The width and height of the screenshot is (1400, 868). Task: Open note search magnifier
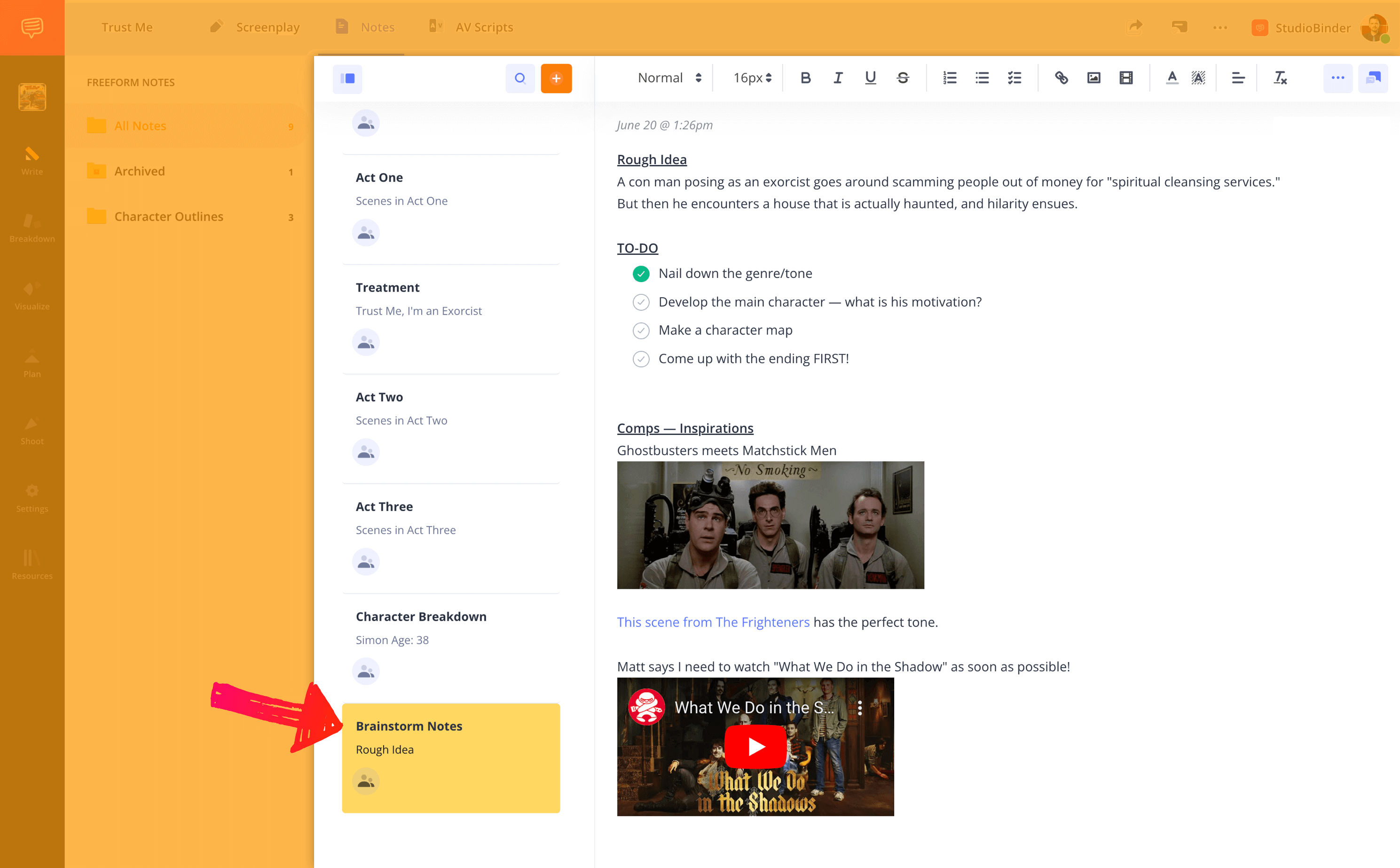[x=520, y=79]
